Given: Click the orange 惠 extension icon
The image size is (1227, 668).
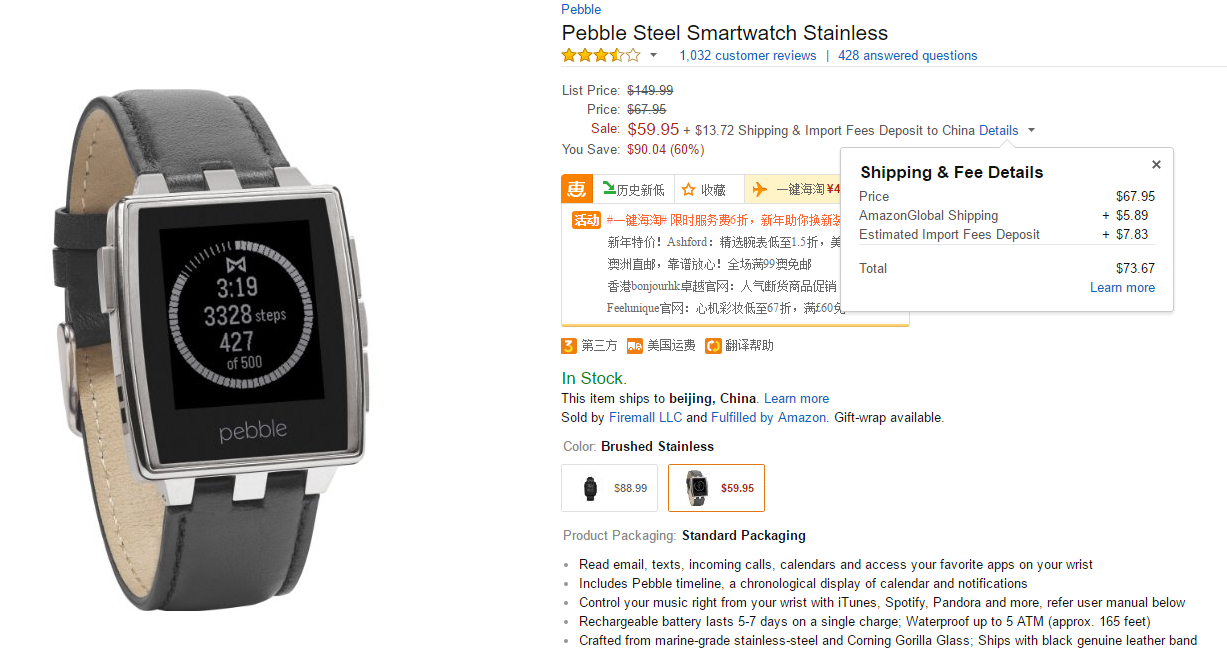Looking at the screenshot, I should [576, 189].
